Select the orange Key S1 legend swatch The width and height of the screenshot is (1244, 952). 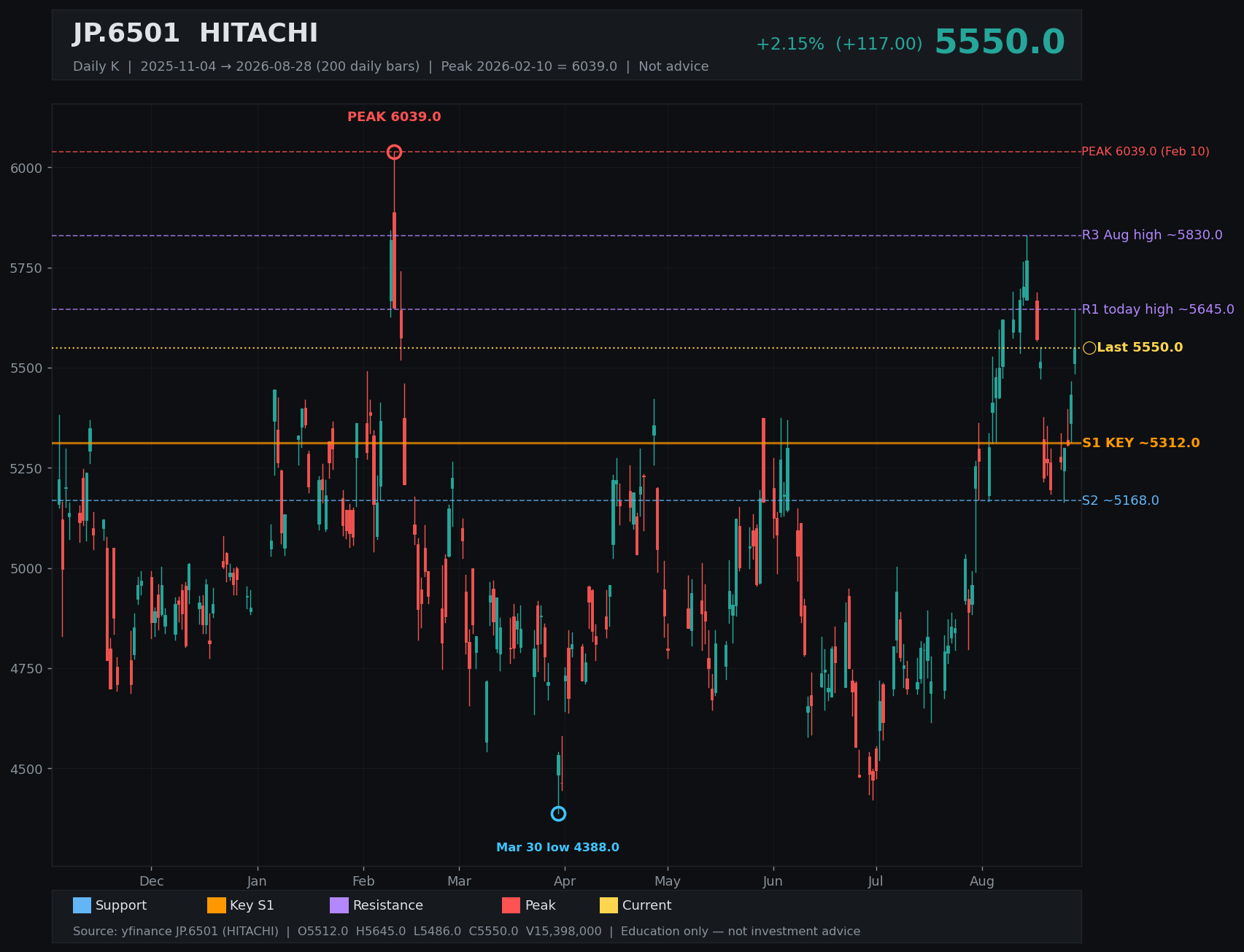tap(217, 905)
